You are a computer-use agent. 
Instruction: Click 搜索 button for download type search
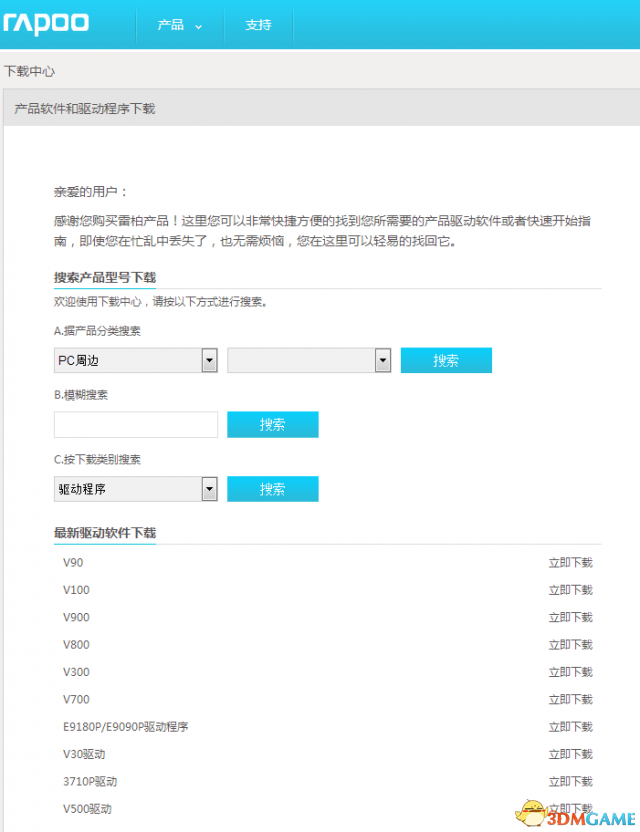point(272,489)
